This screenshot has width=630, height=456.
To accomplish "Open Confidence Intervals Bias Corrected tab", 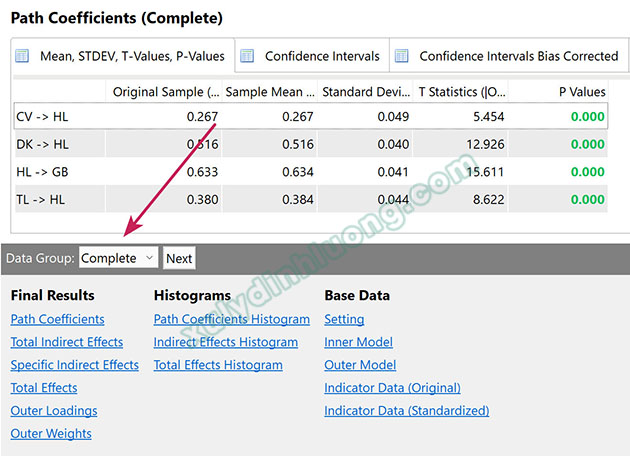I will [509, 55].
